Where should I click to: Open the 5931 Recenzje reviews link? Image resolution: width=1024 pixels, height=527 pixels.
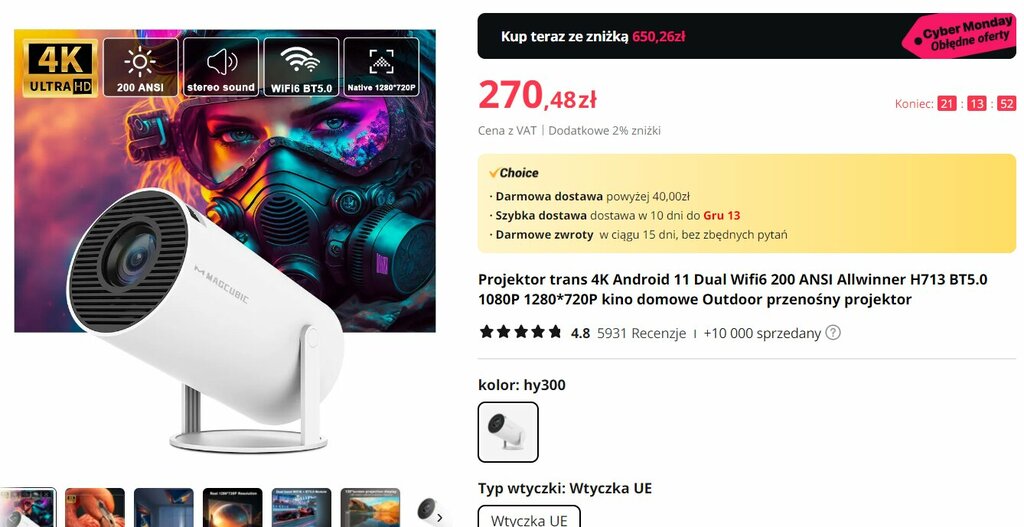pos(641,333)
